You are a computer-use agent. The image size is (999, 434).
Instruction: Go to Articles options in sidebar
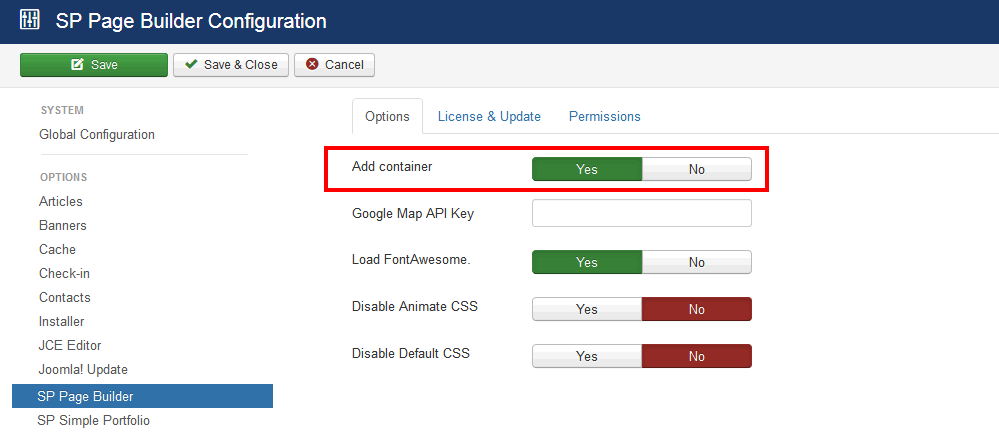pyautogui.click(x=61, y=201)
